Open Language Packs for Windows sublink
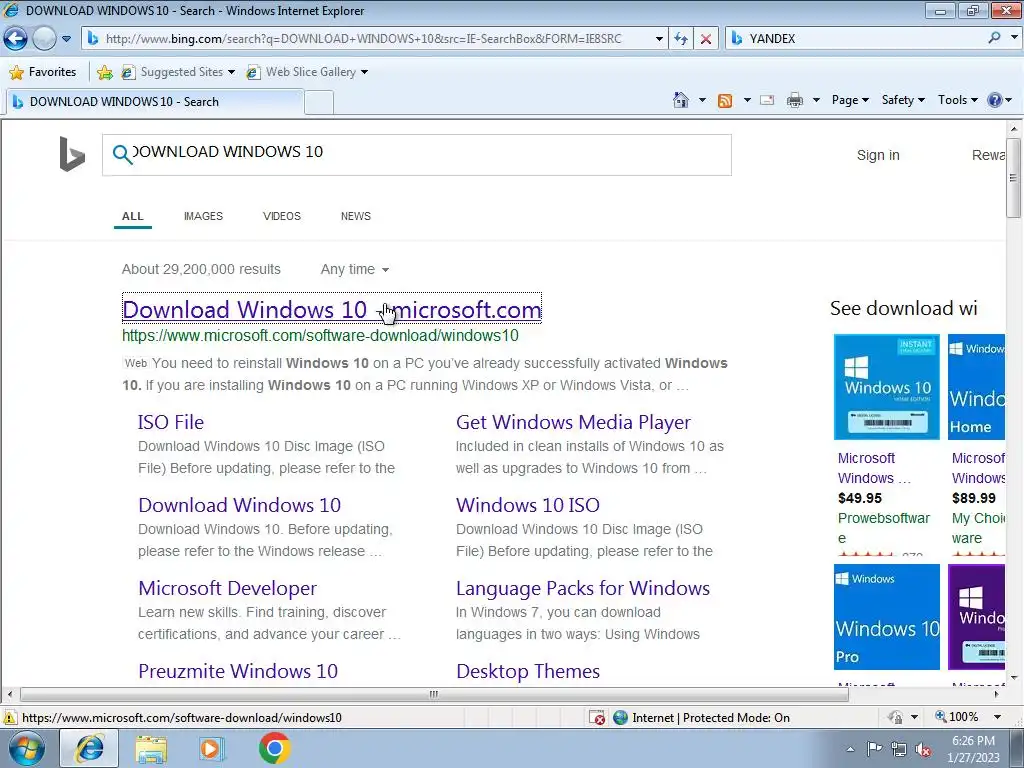 tap(583, 588)
